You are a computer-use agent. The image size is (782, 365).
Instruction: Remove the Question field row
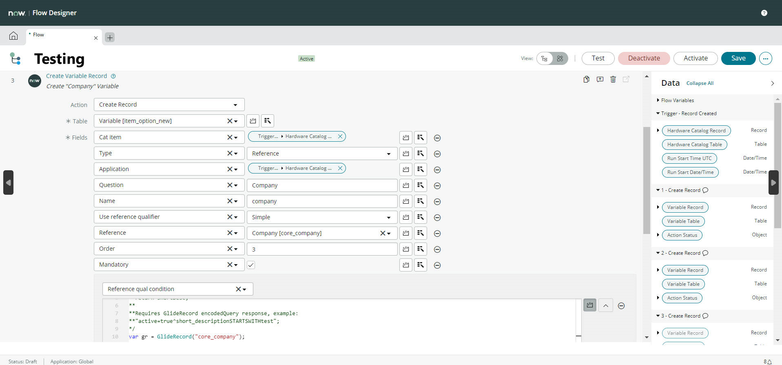[437, 185]
